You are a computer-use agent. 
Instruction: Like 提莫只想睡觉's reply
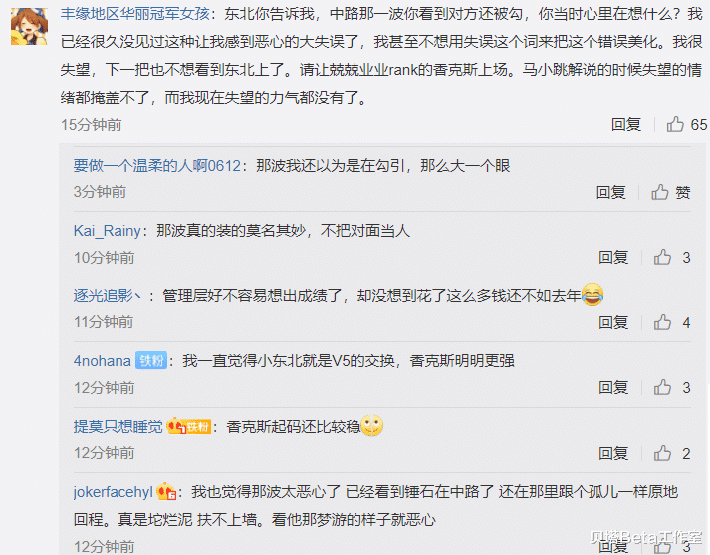(x=662, y=453)
